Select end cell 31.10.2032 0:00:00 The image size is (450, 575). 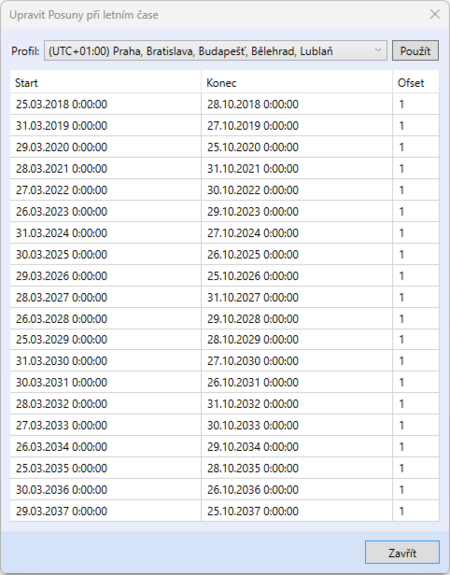pyautogui.click(x=297, y=404)
